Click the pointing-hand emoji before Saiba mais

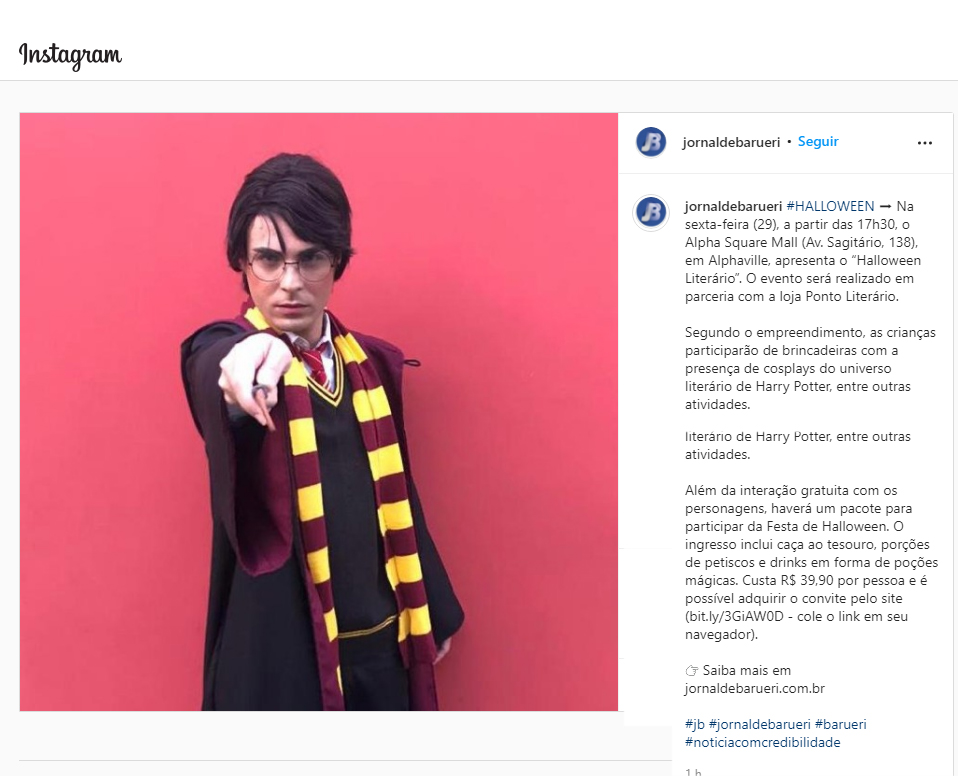point(692,671)
